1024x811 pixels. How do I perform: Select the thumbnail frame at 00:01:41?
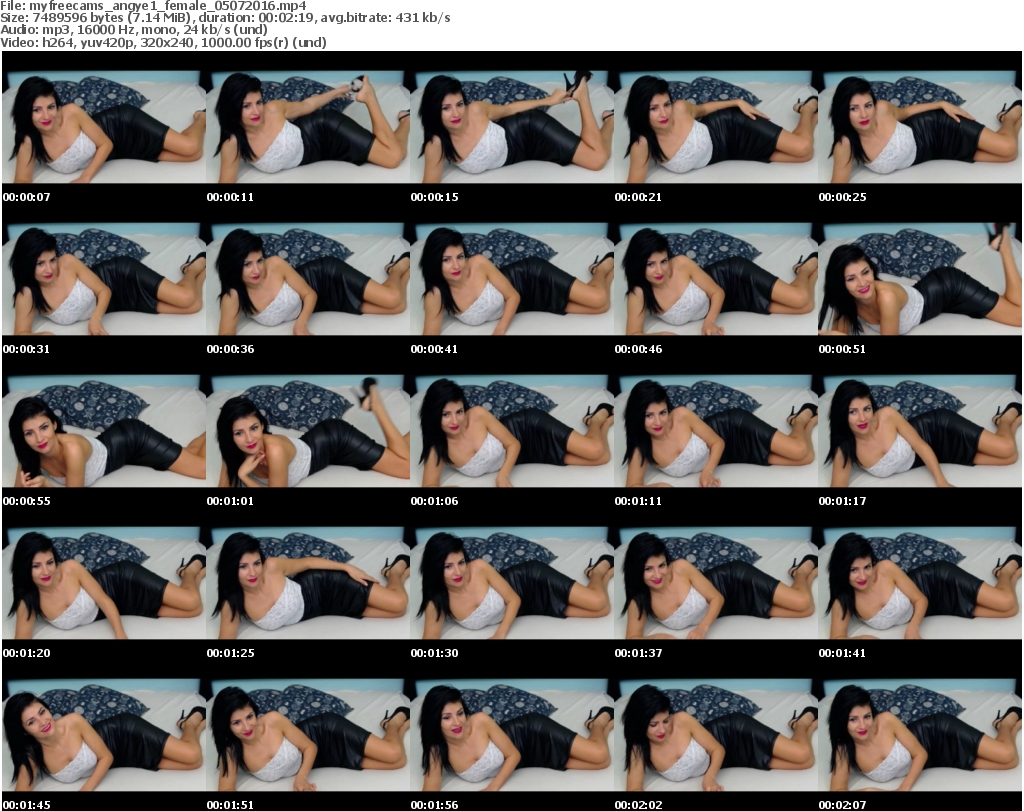[920, 584]
